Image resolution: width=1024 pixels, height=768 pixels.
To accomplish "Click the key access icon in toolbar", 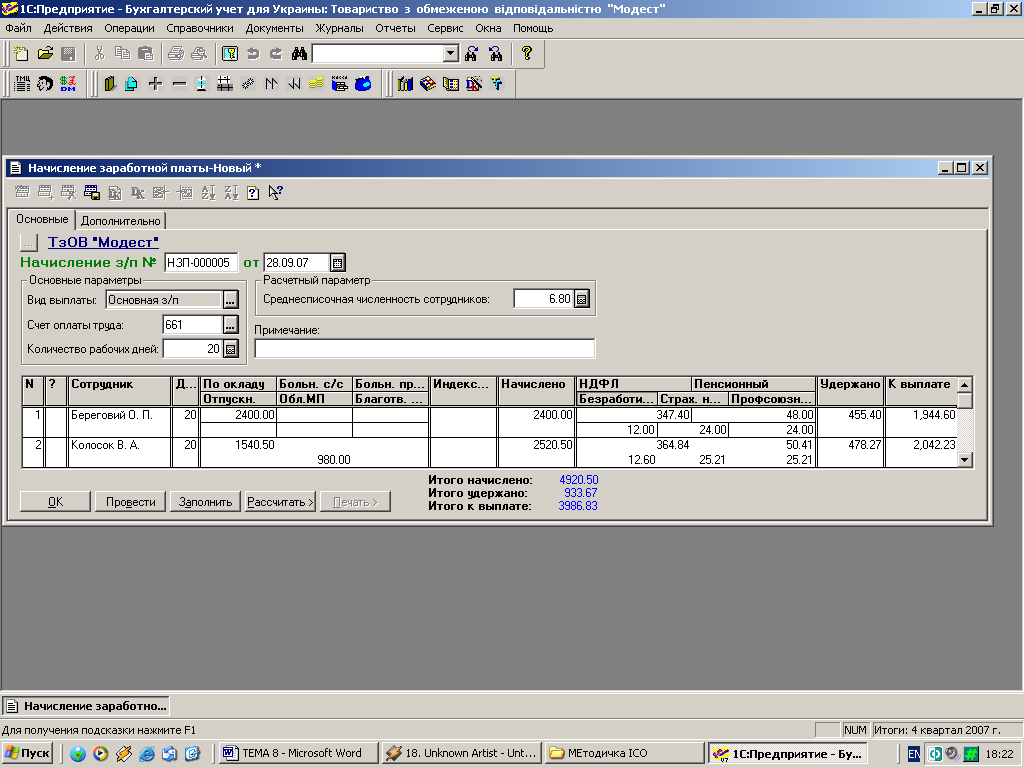I will [230, 54].
